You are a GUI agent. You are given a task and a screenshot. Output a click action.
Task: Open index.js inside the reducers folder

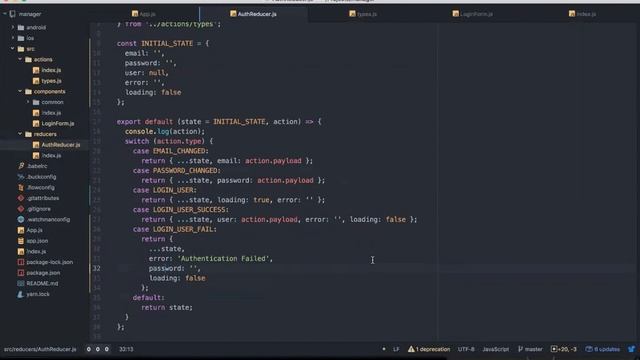point(51,156)
